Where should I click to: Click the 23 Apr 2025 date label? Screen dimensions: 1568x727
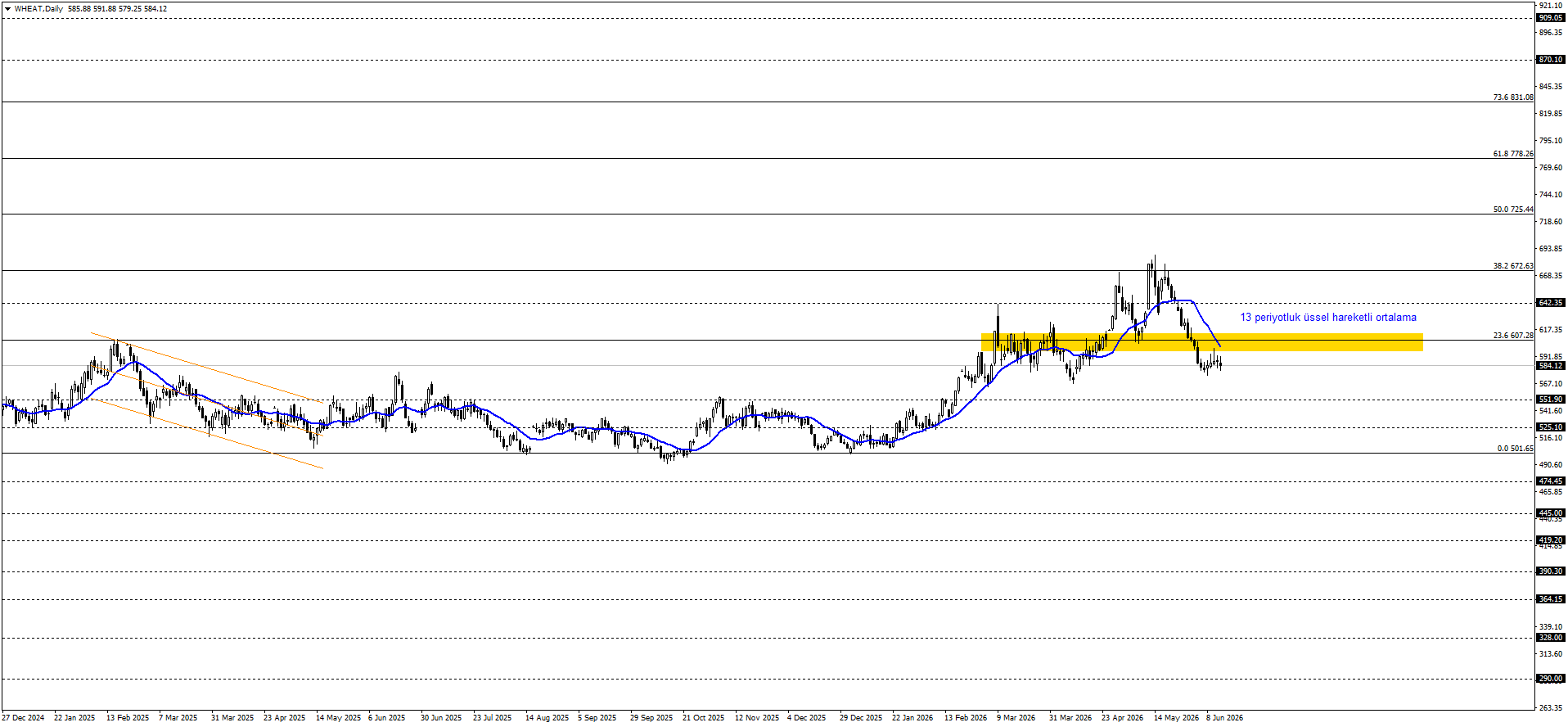(x=284, y=718)
